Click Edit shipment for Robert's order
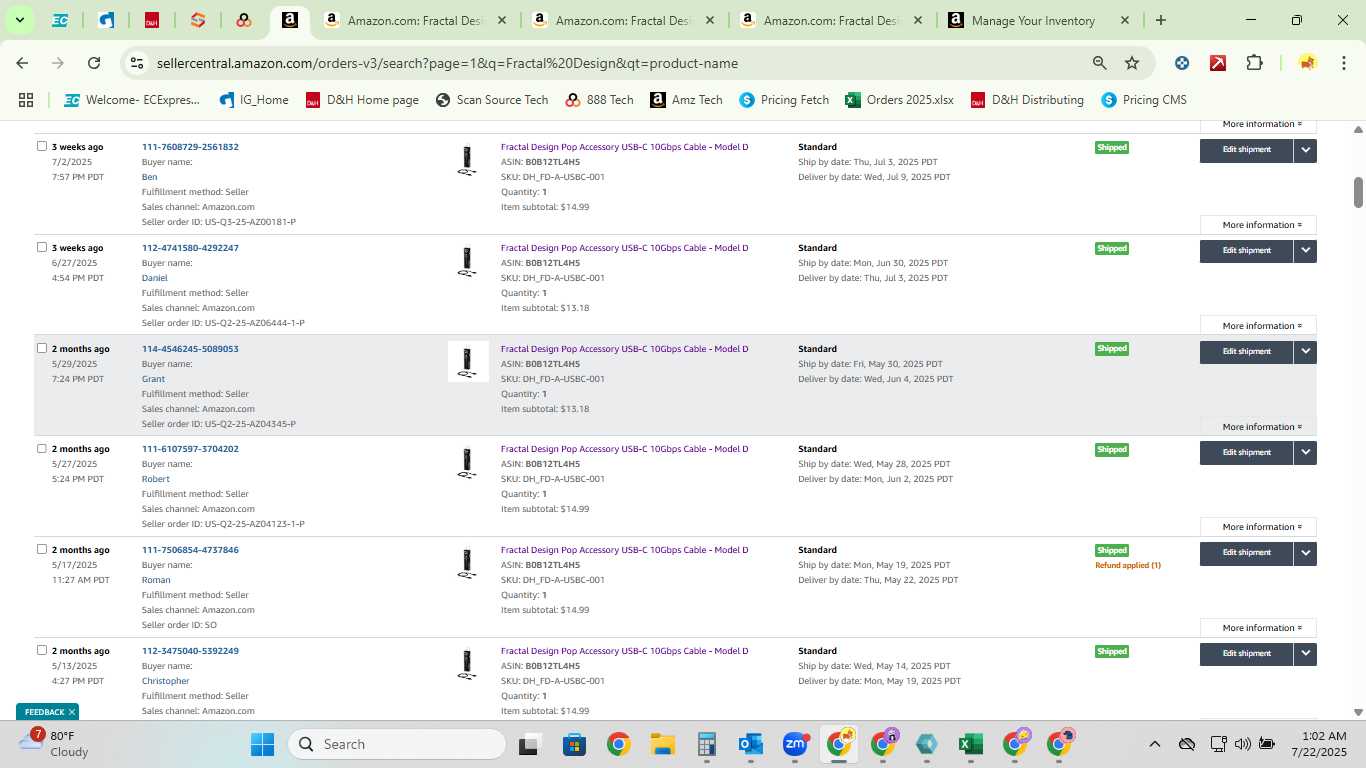This screenshot has width=1366, height=768. pos(1246,452)
